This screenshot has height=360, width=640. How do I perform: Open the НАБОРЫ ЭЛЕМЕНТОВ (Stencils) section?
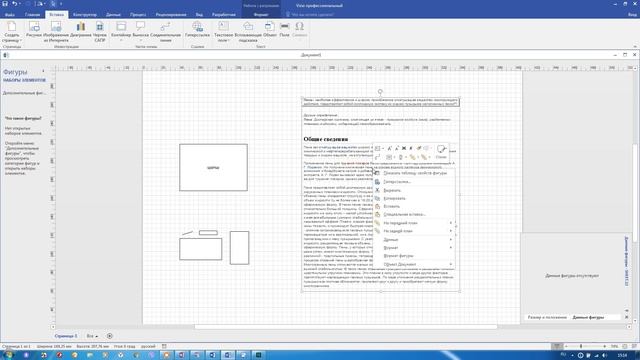(24, 80)
